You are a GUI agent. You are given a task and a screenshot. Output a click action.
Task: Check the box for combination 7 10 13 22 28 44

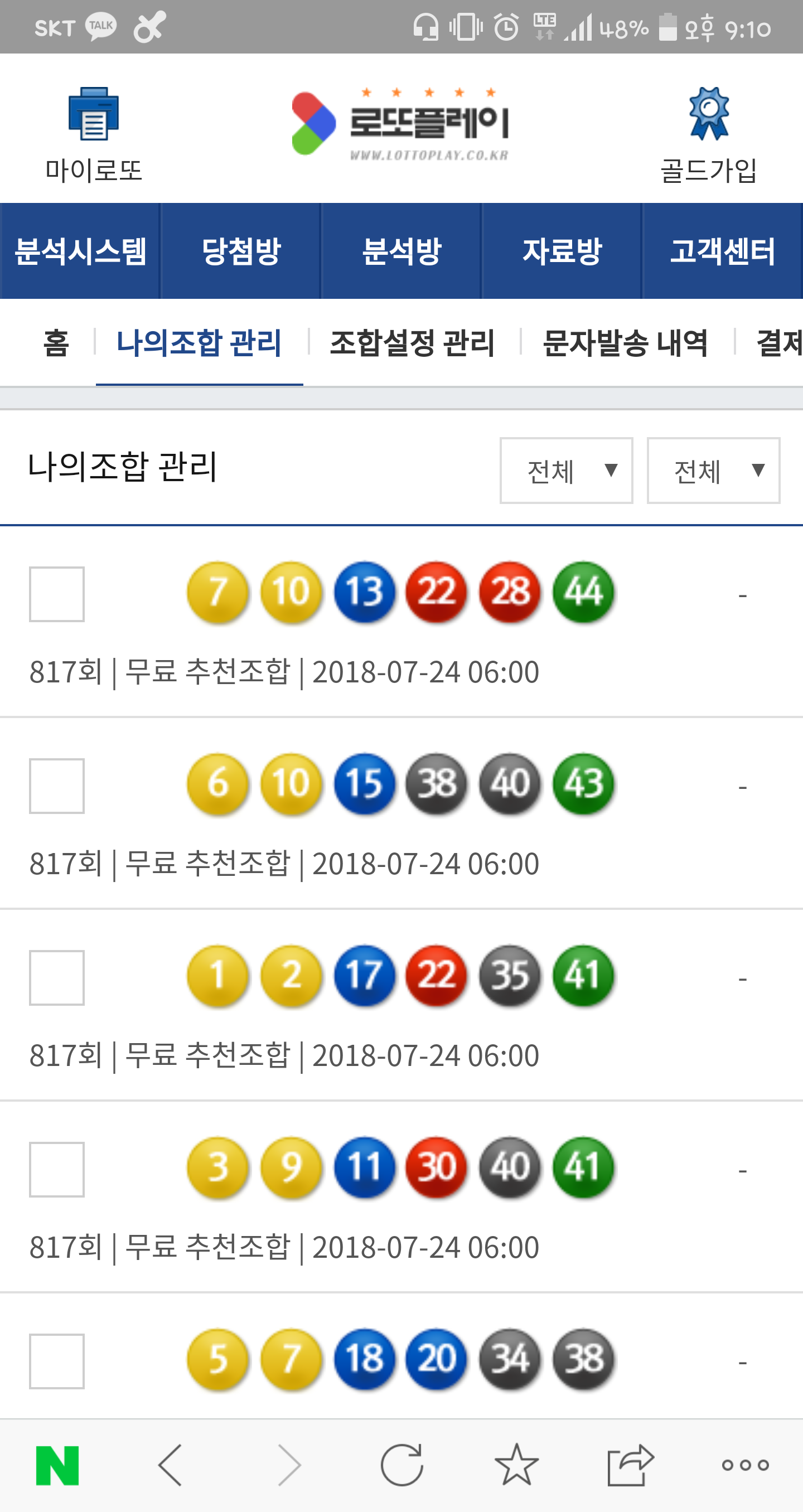click(x=57, y=594)
